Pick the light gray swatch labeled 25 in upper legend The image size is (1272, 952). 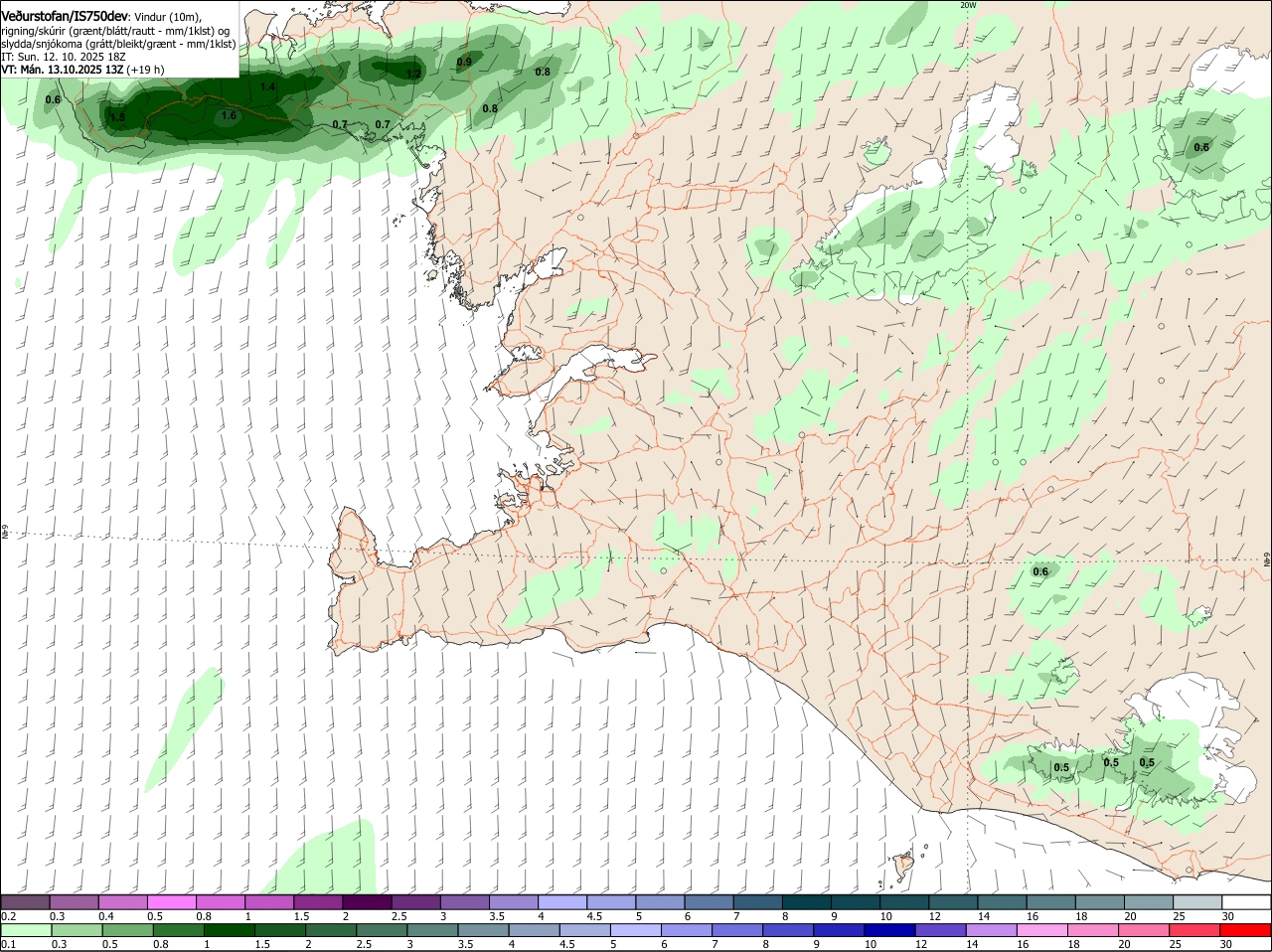[1196, 901]
